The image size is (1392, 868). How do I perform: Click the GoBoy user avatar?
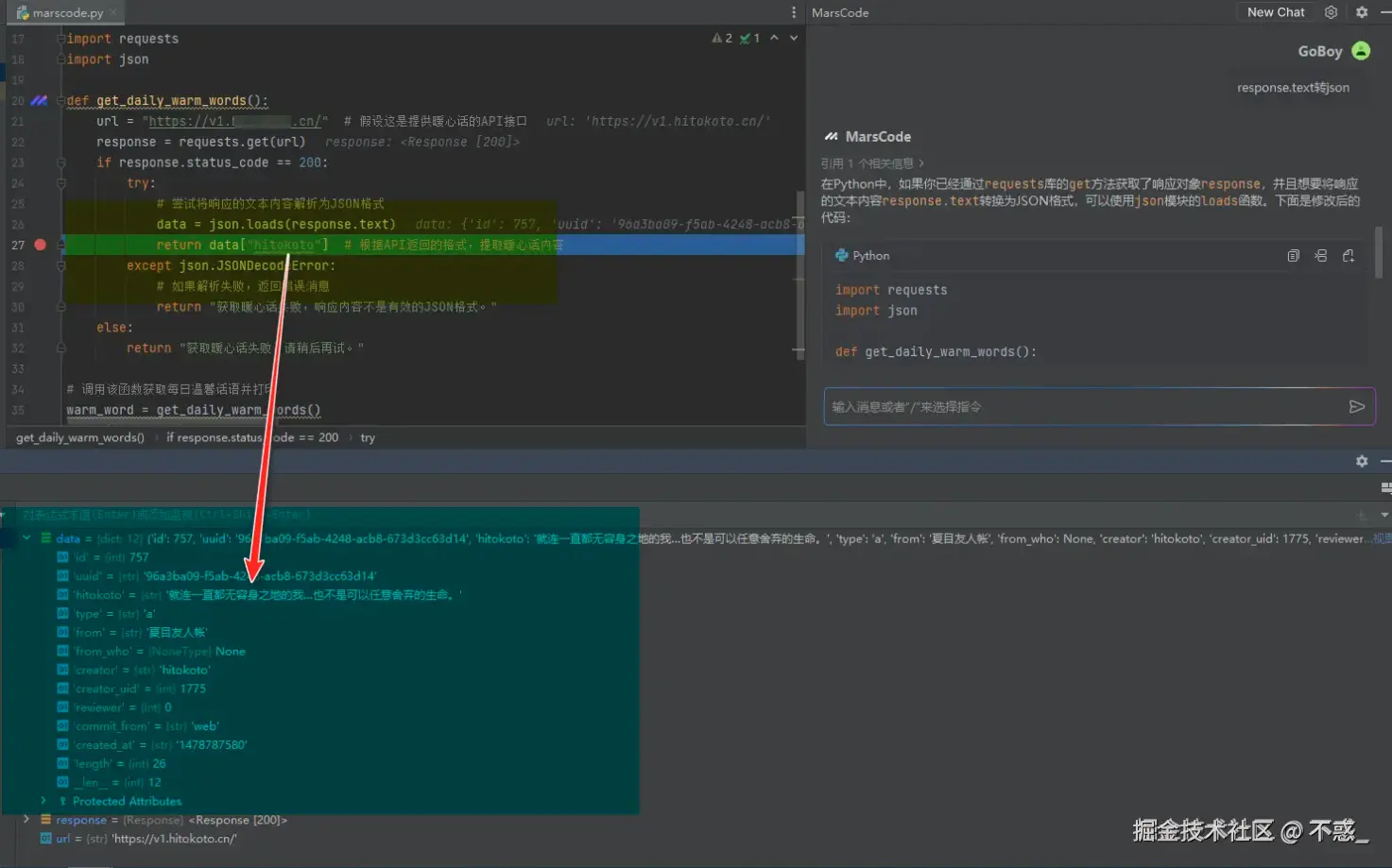[1361, 51]
